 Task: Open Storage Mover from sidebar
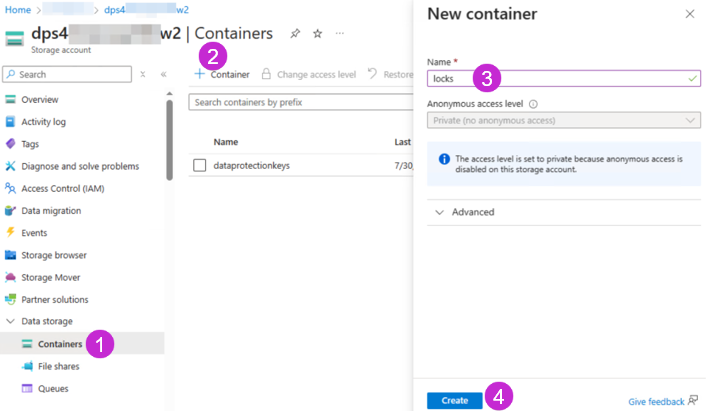58,277
